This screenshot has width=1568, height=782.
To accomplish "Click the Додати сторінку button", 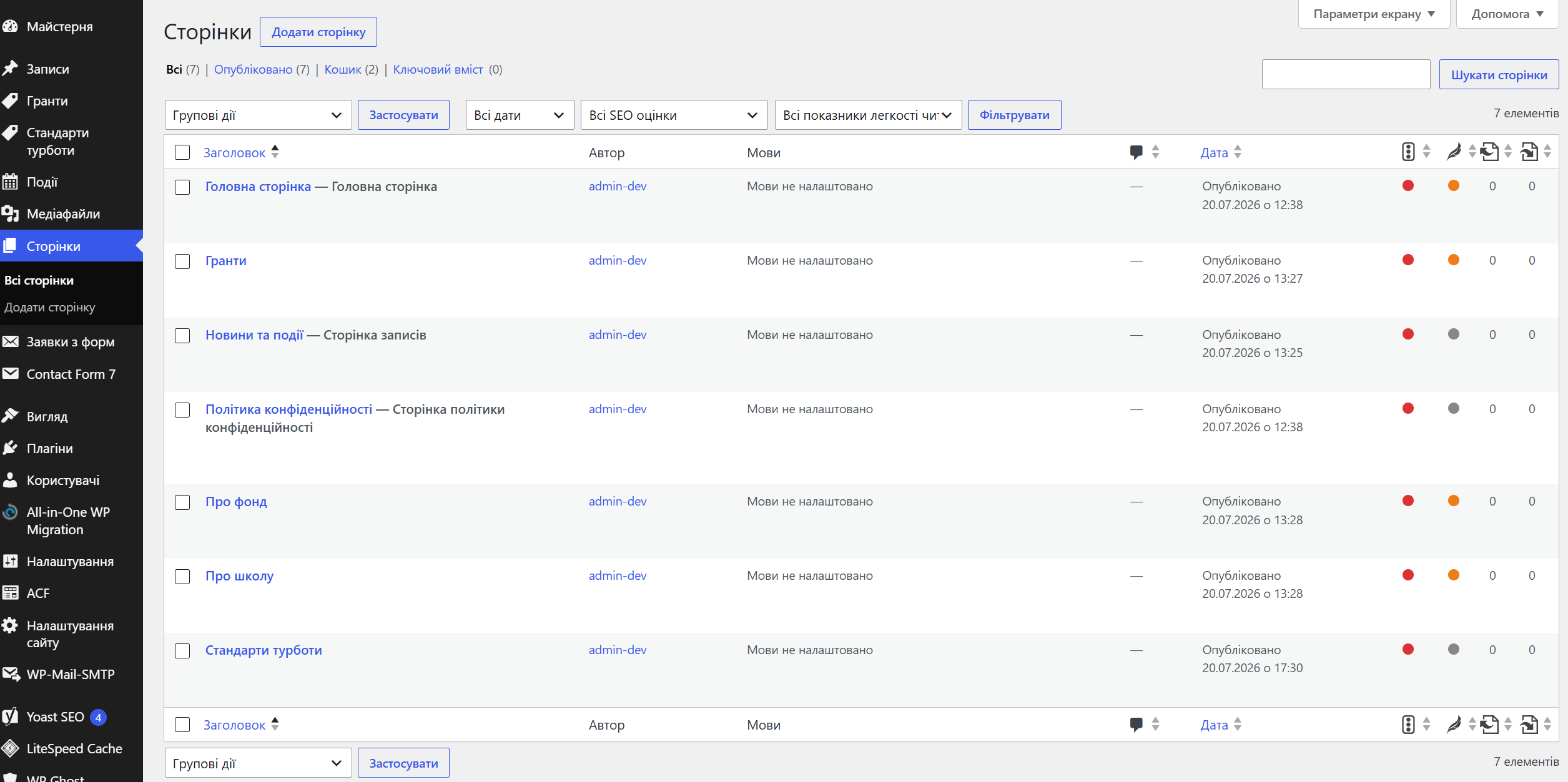I will [x=318, y=32].
